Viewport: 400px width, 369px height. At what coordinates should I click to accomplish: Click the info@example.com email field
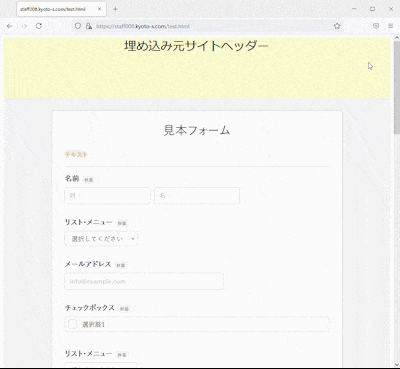coord(144,281)
